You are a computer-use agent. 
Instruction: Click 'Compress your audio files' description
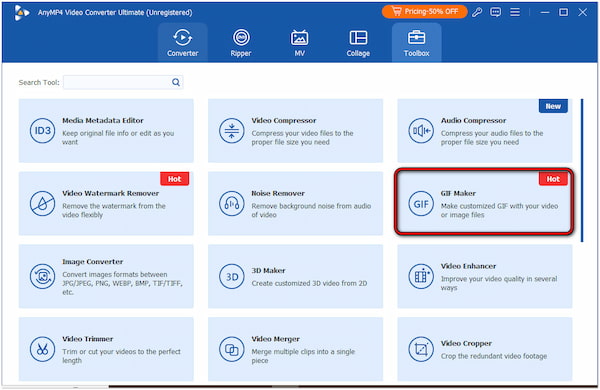tap(492, 138)
